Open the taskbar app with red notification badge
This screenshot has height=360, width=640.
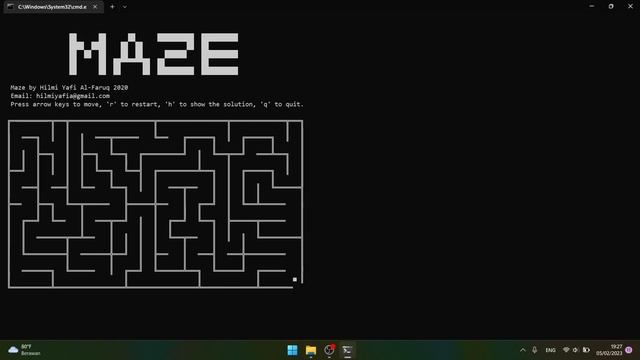(329, 350)
